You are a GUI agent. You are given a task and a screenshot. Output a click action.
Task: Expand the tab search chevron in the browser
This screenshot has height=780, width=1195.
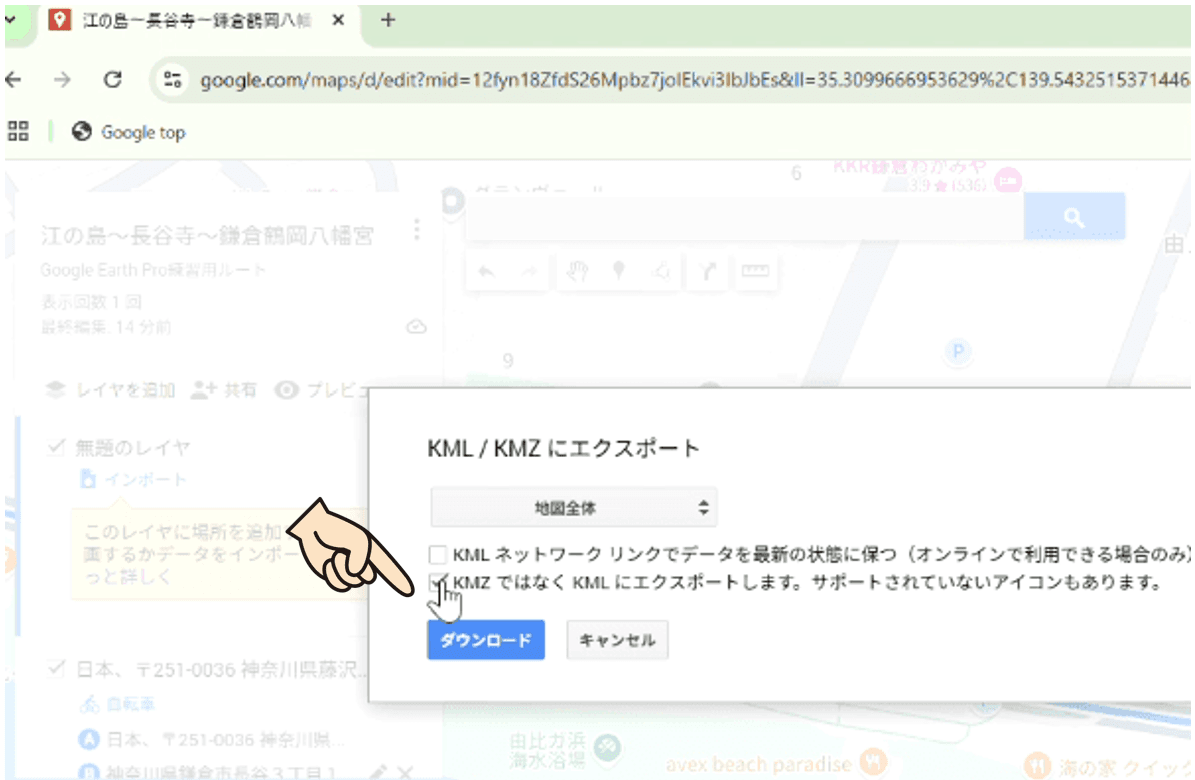point(12,20)
